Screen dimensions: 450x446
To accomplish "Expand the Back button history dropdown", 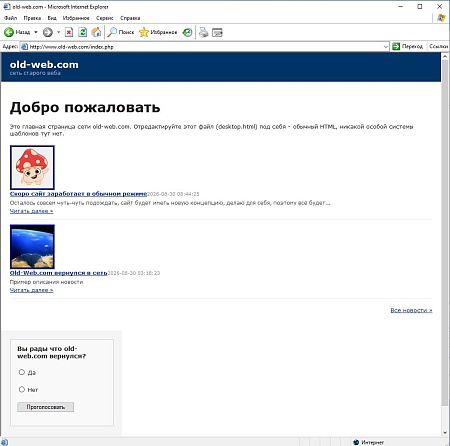I will coord(36,32).
